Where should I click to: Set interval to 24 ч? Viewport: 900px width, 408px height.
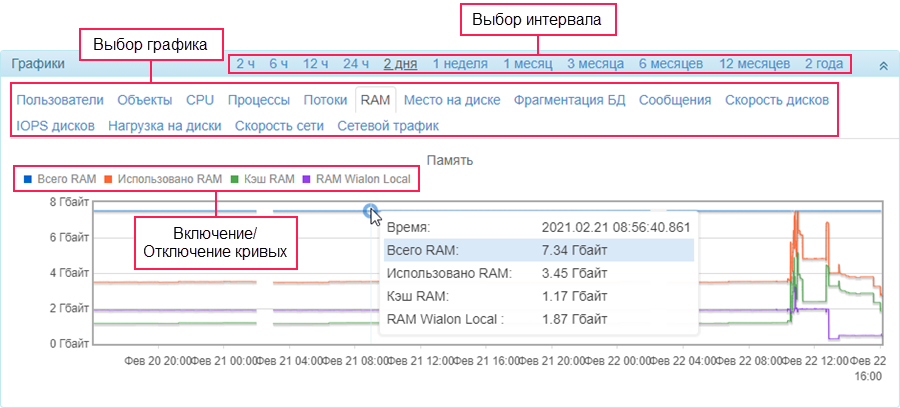pos(356,64)
